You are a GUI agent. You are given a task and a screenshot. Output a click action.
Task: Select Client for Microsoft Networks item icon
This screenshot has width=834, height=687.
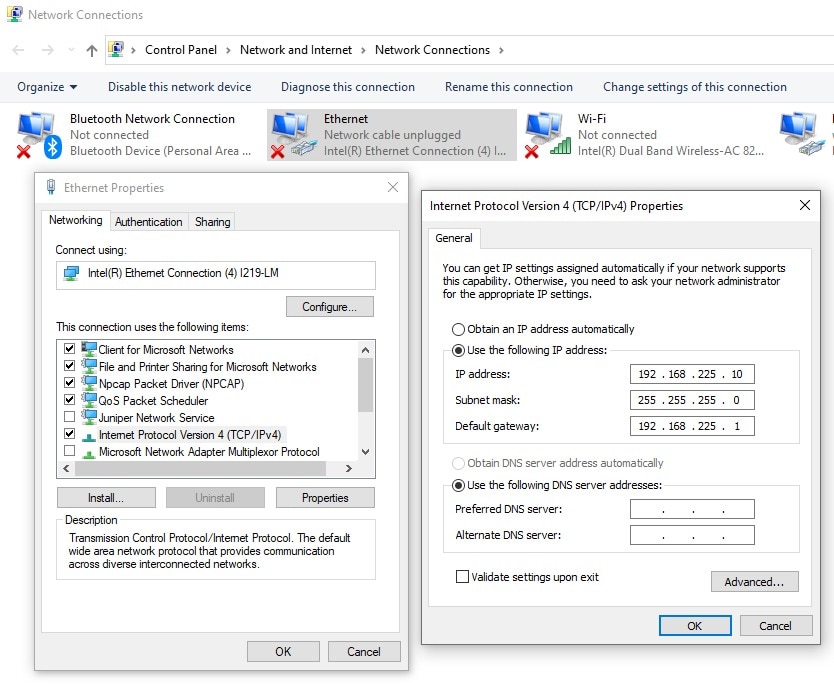point(89,350)
